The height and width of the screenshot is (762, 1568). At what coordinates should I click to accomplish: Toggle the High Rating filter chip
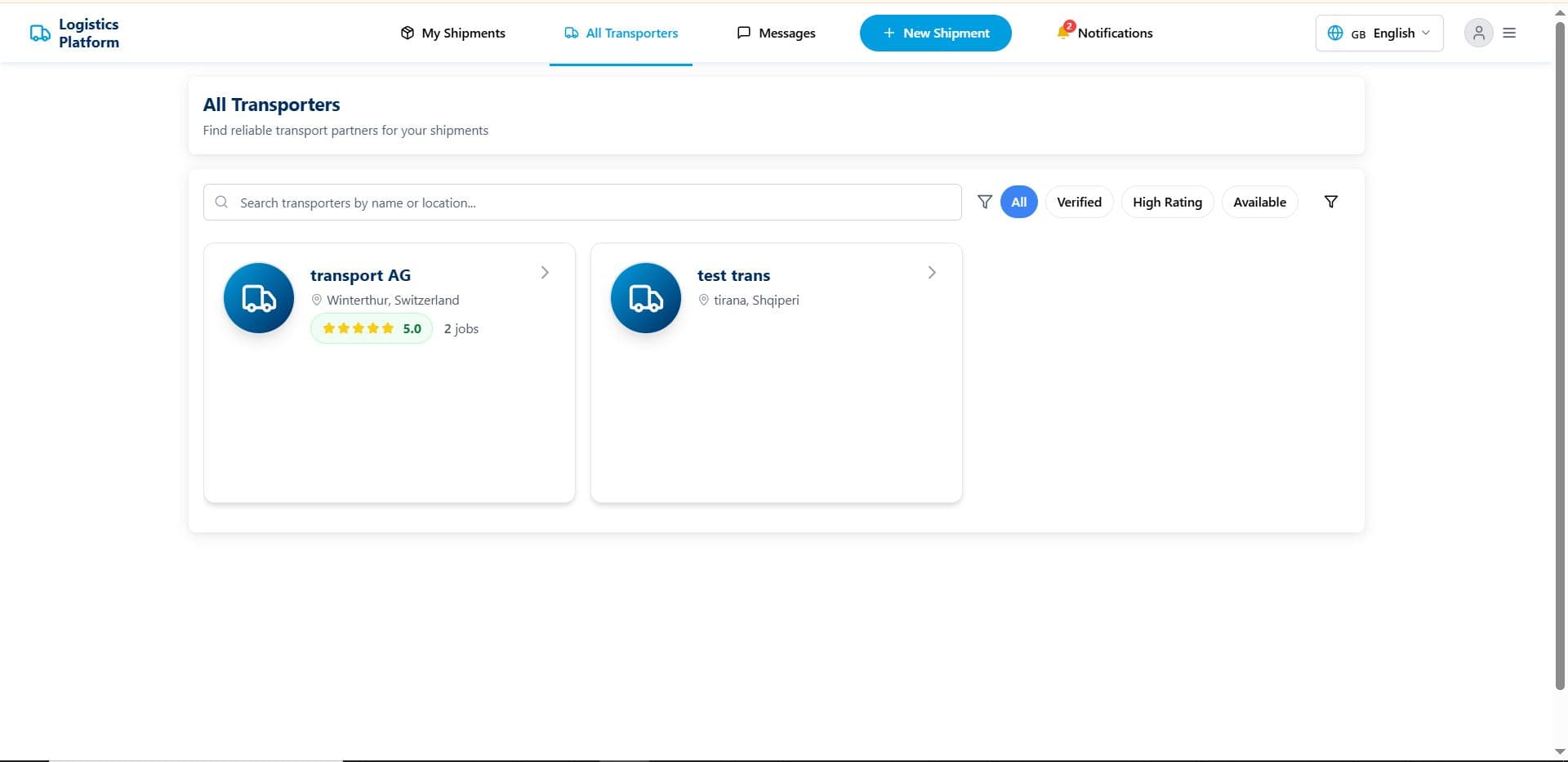[1167, 202]
